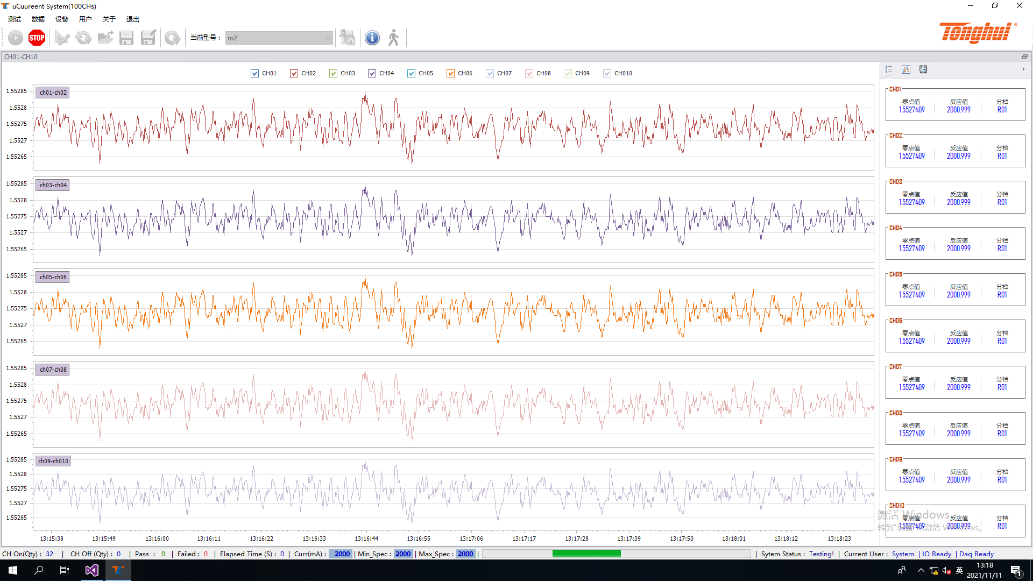This screenshot has height=581, width=1033.
Task: Click the ch01-ch02 chart label
Action: (x=53, y=92)
